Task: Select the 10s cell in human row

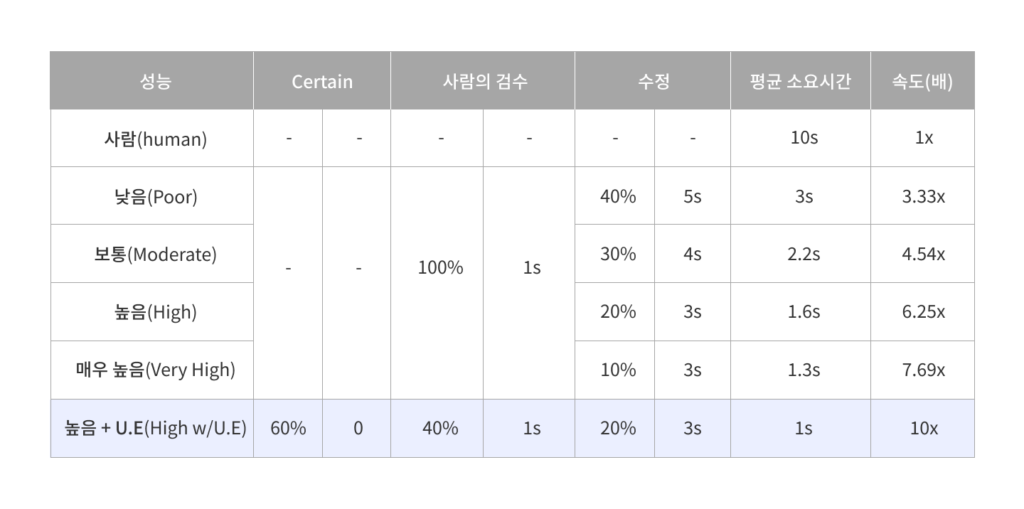Action: (x=800, y=139)
